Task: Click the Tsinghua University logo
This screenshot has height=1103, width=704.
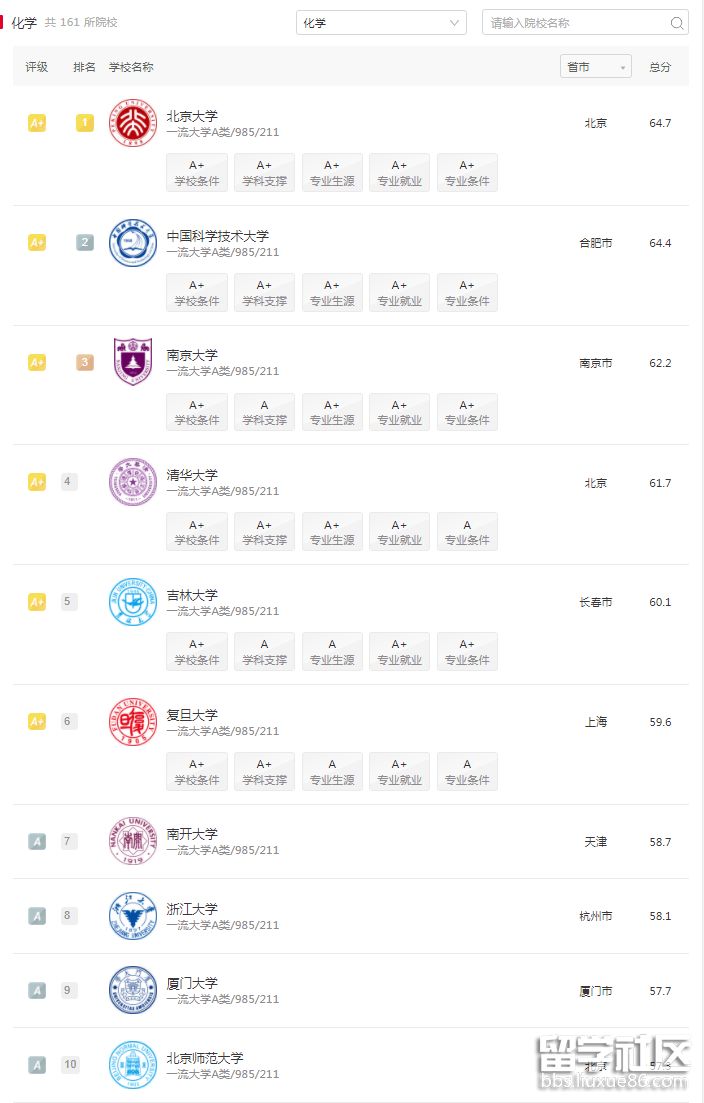Action: tap(132, 483)
